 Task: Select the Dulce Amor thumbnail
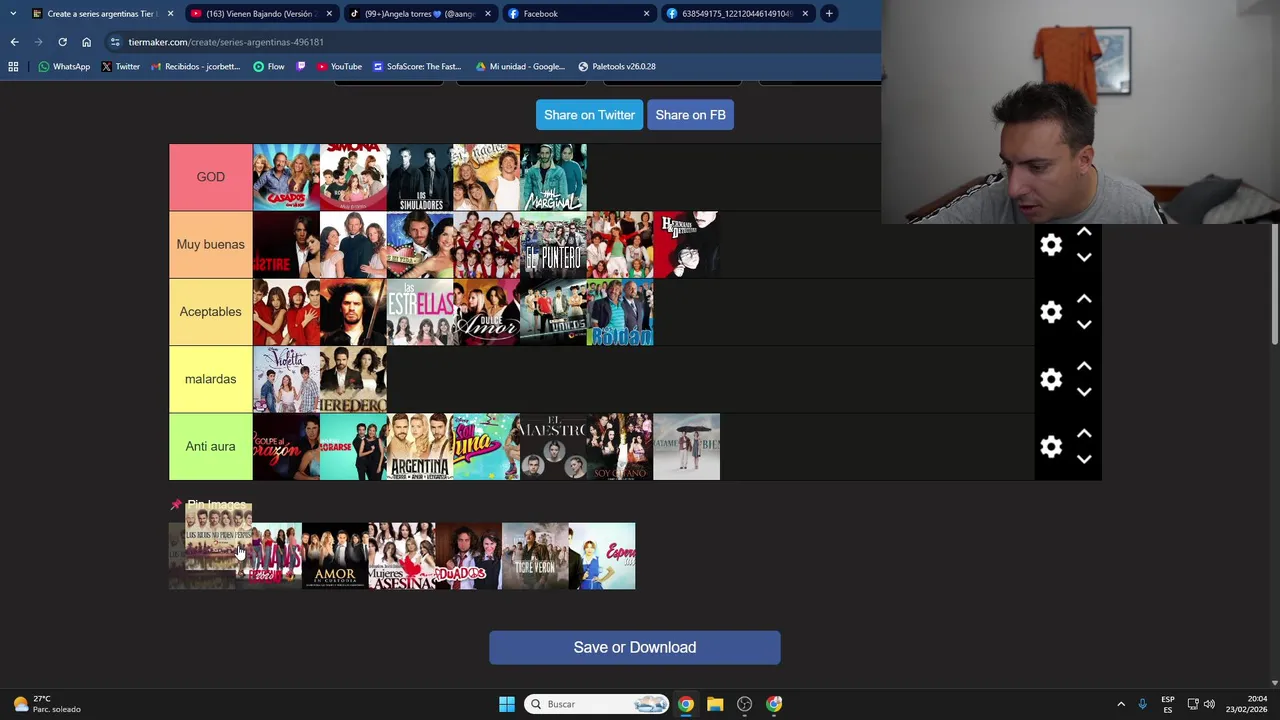(x=486, y=312)
